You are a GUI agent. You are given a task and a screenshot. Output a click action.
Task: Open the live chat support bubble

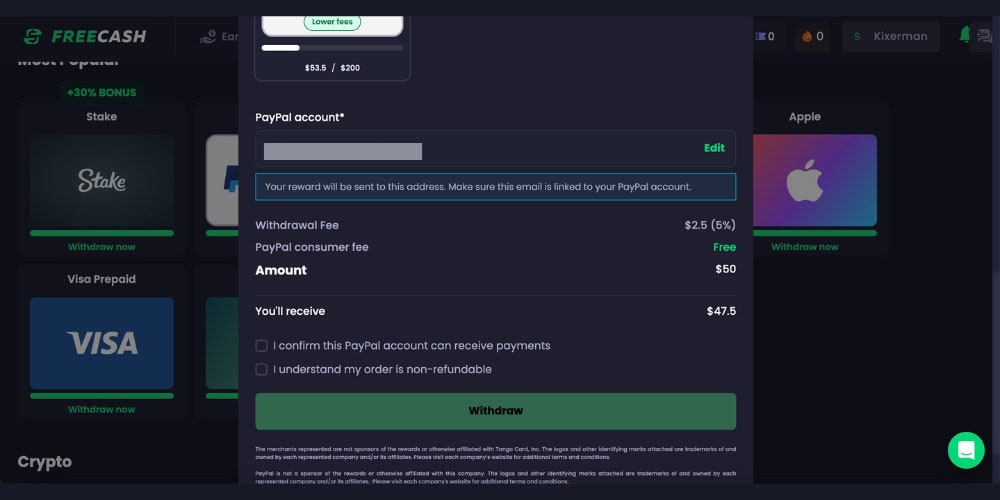(966, 450)
